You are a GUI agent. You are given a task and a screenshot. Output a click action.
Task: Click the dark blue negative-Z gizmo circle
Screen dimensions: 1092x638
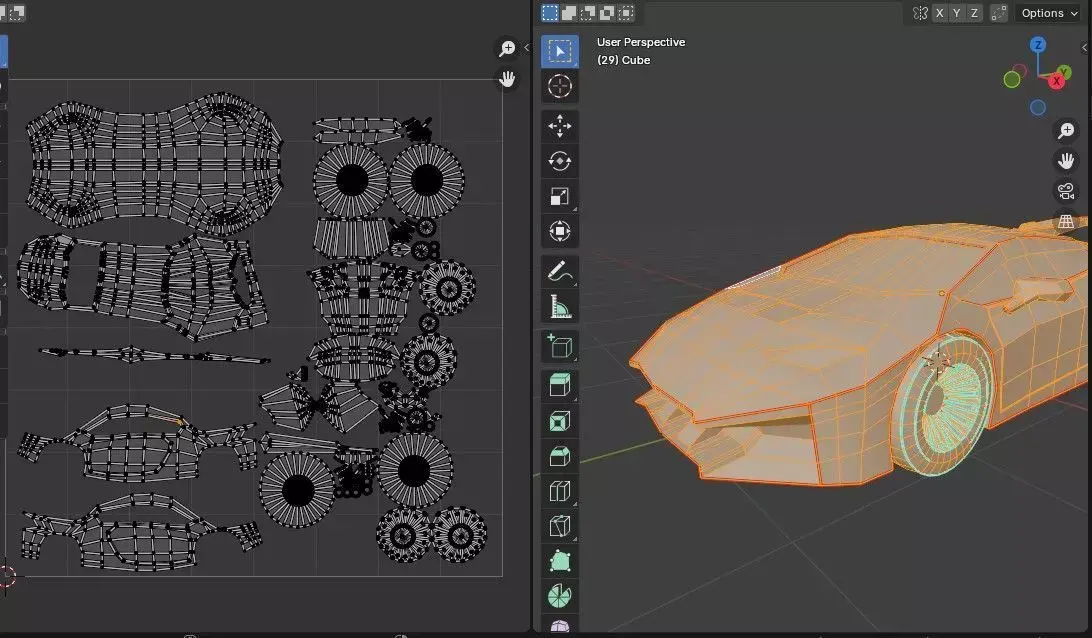click(x=1038, y=107)
